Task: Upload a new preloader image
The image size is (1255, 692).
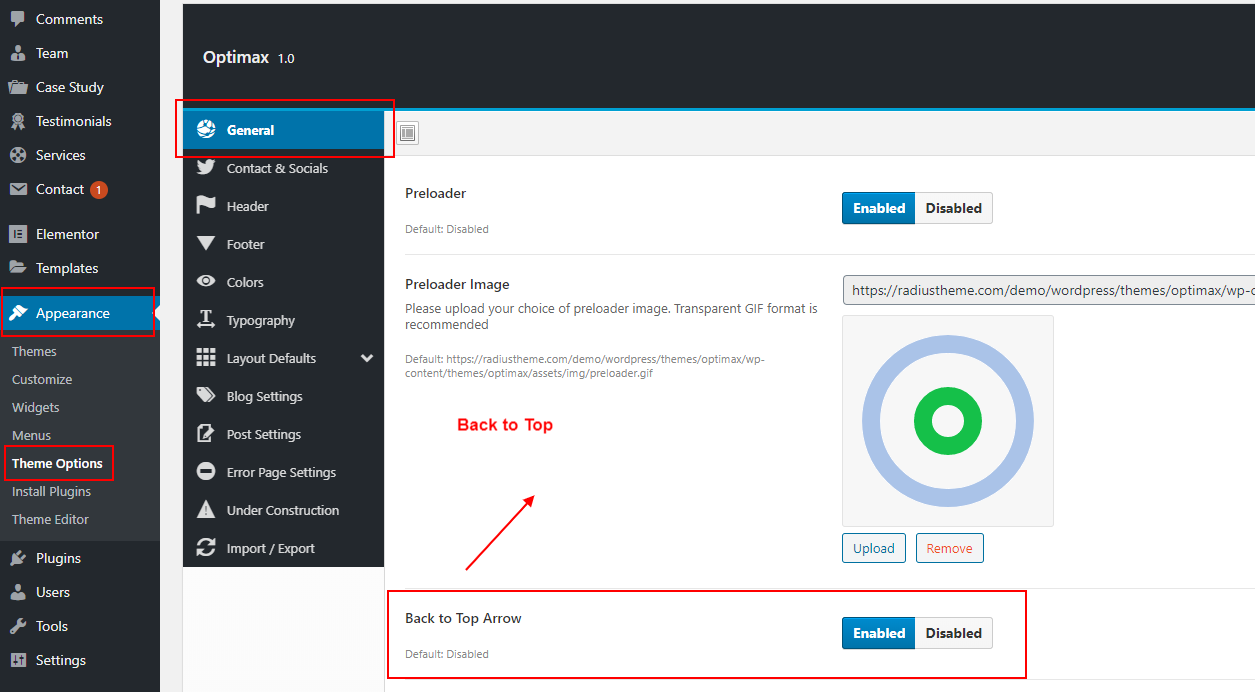Action: click(874, 548)
